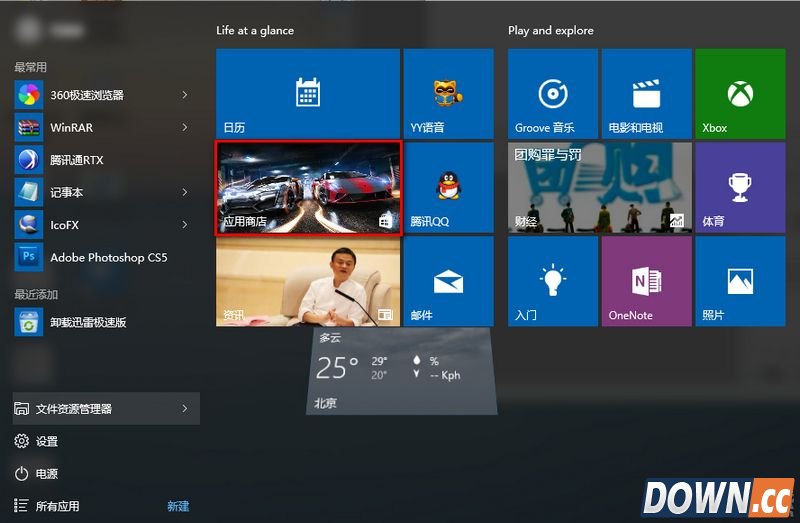The width and height of the screenshot is (800, 523).
Task: Open the 邮件 mail tile
Action: tap(448, 281)
